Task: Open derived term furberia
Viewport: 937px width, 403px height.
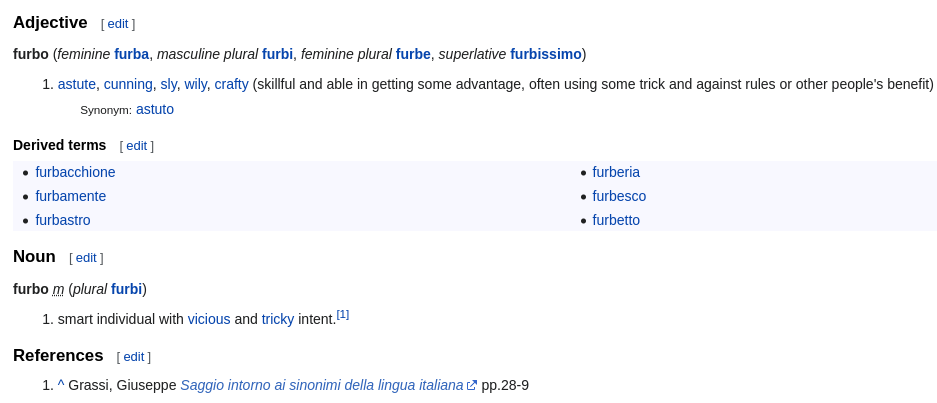Action: point(616,172)
